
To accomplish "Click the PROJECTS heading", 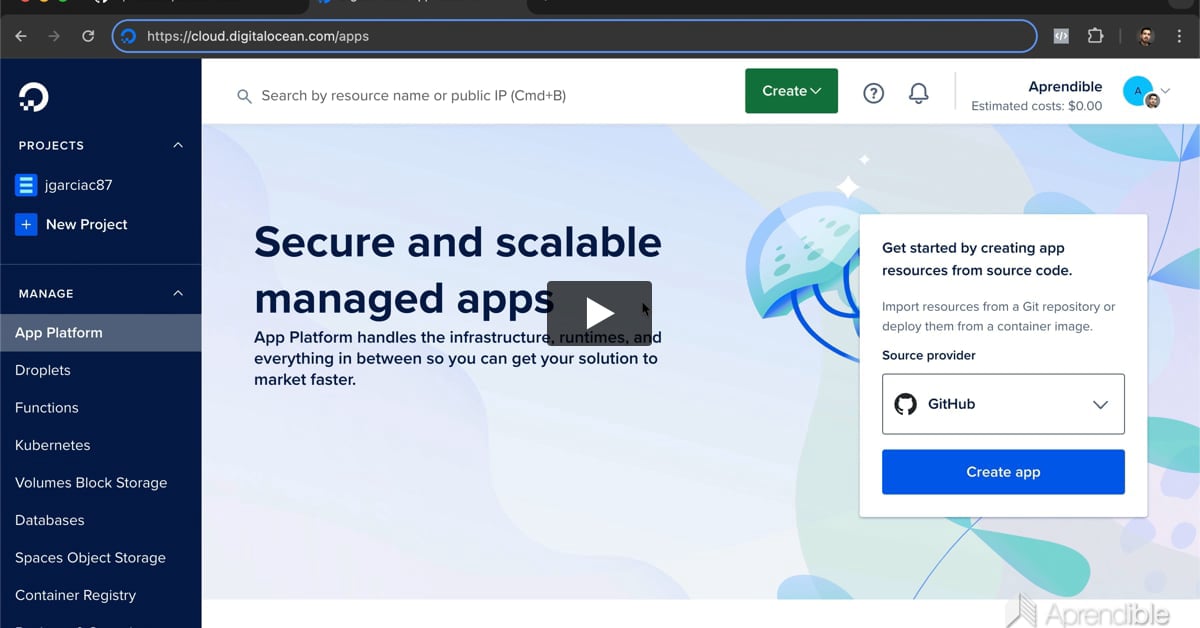I will click(x=51, y=145).
